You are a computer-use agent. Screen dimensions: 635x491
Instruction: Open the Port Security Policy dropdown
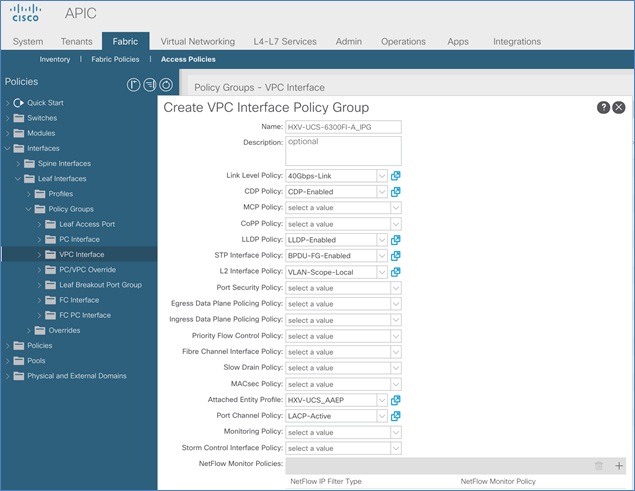coord(343,288)
